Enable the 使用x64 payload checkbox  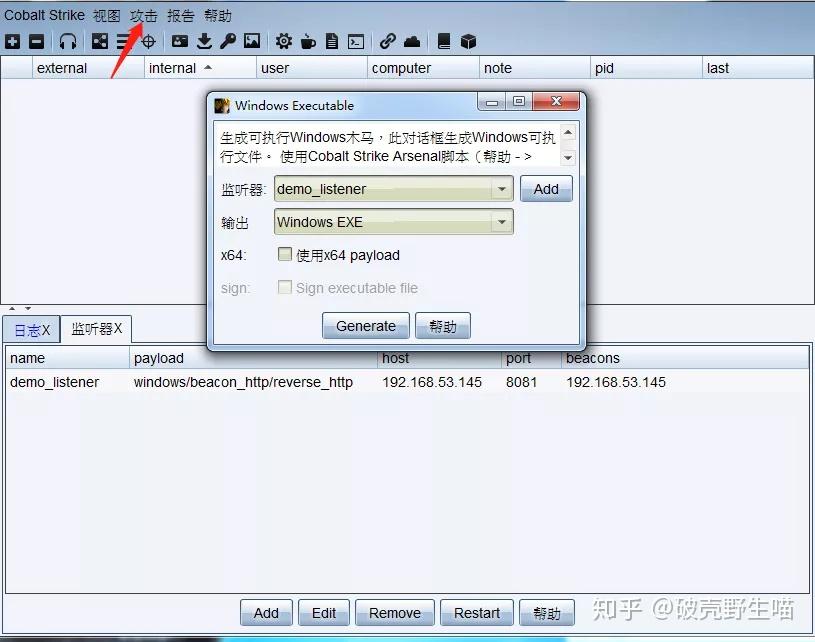coord(285,254)
